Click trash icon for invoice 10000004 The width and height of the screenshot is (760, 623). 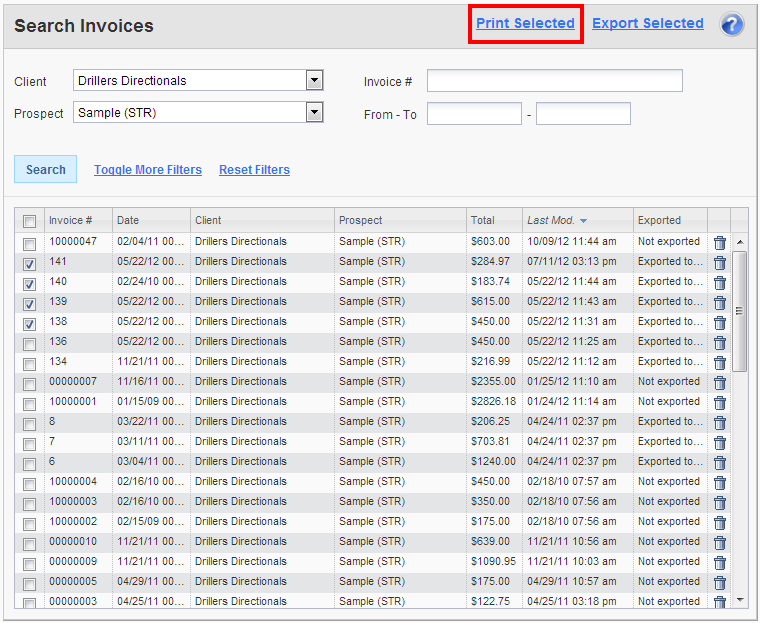click(719, 482)
